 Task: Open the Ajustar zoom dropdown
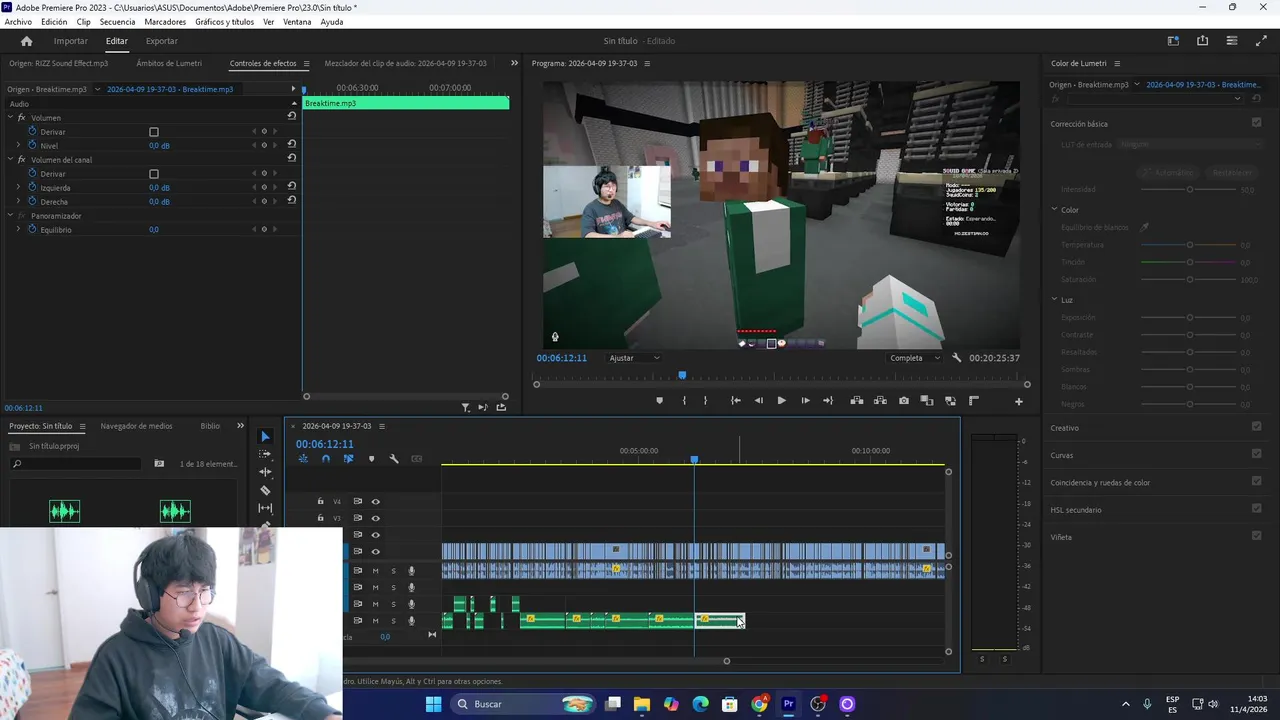click(x=635, y=358)
